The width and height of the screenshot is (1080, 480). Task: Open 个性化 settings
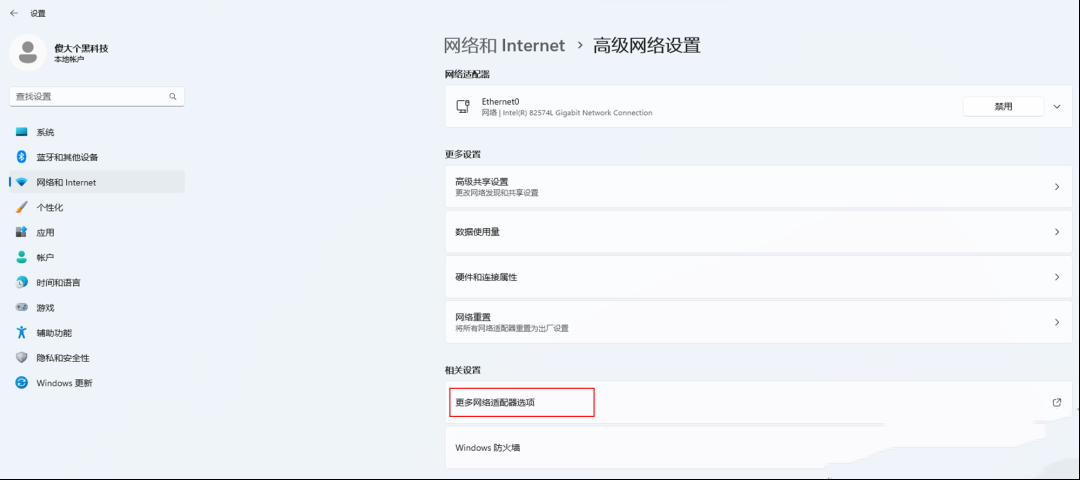pos(97,207)
